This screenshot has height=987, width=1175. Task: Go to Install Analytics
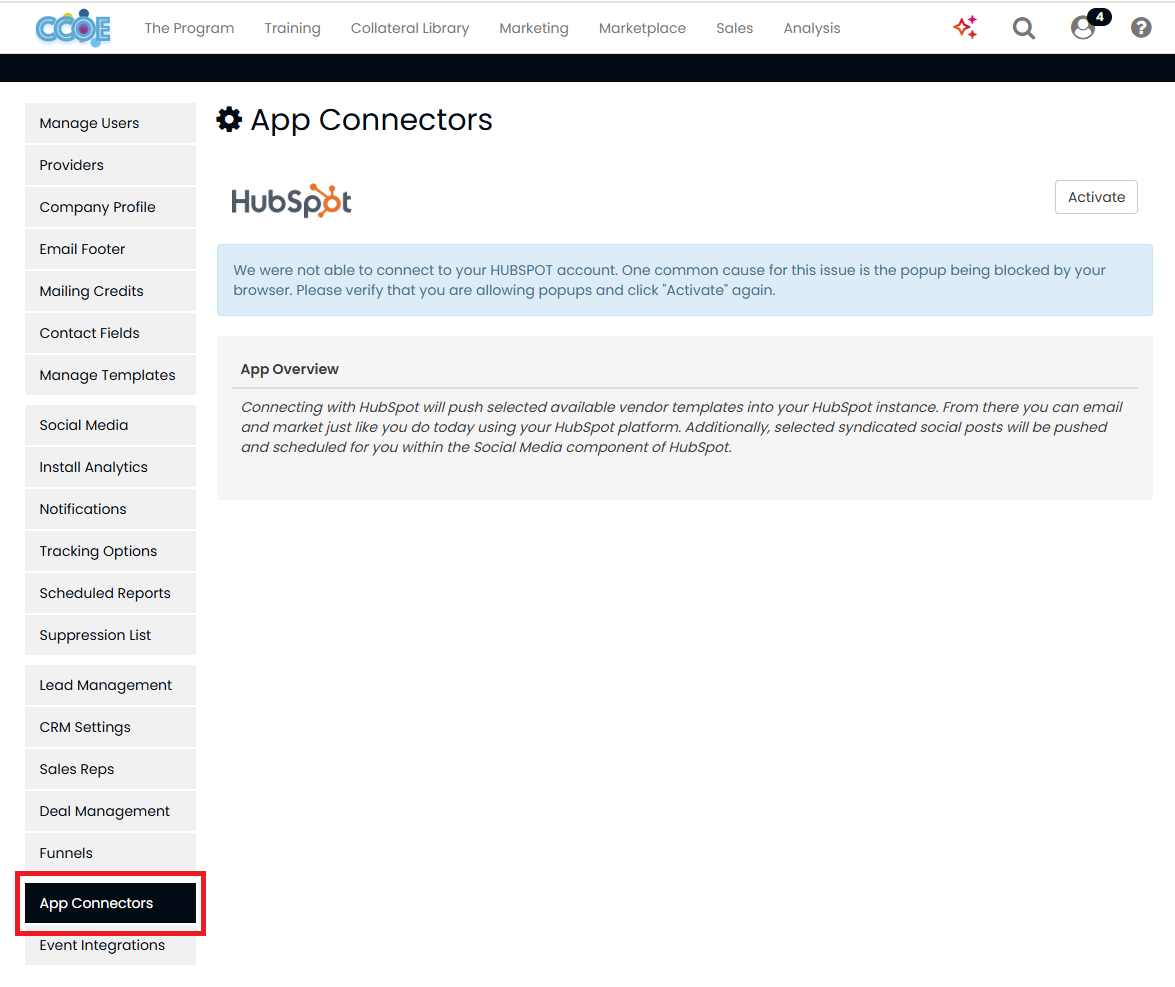(110, 467)
